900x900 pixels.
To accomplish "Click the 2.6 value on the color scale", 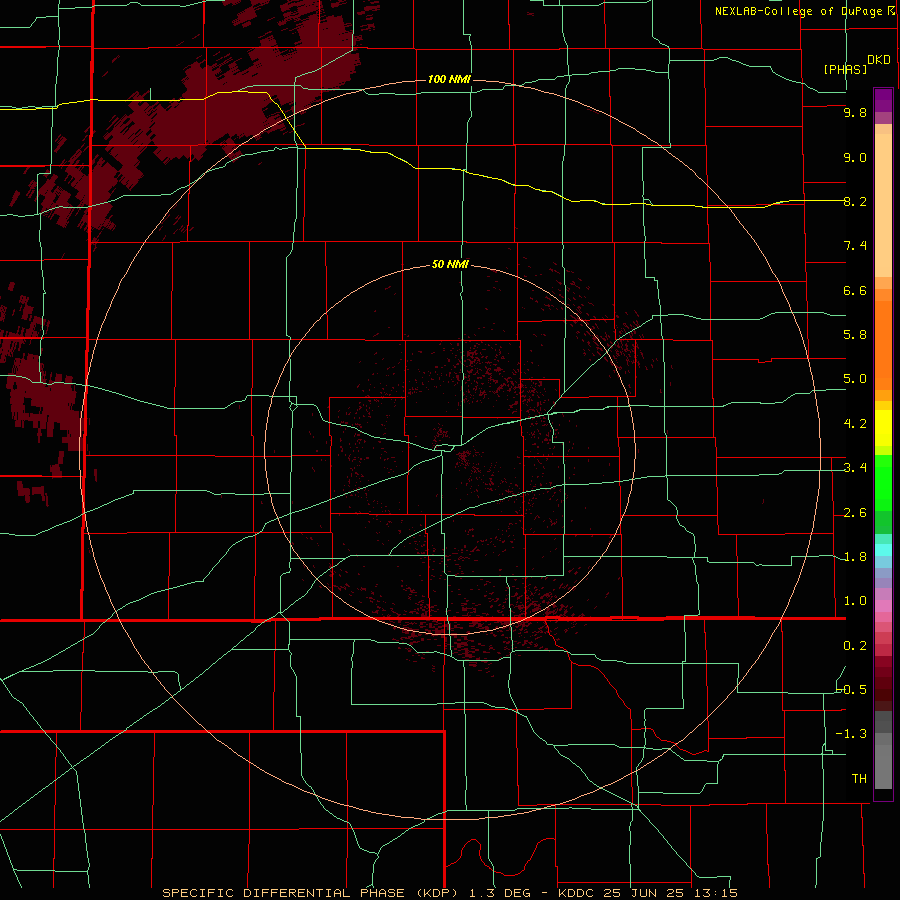I will (x=855, y=513).
